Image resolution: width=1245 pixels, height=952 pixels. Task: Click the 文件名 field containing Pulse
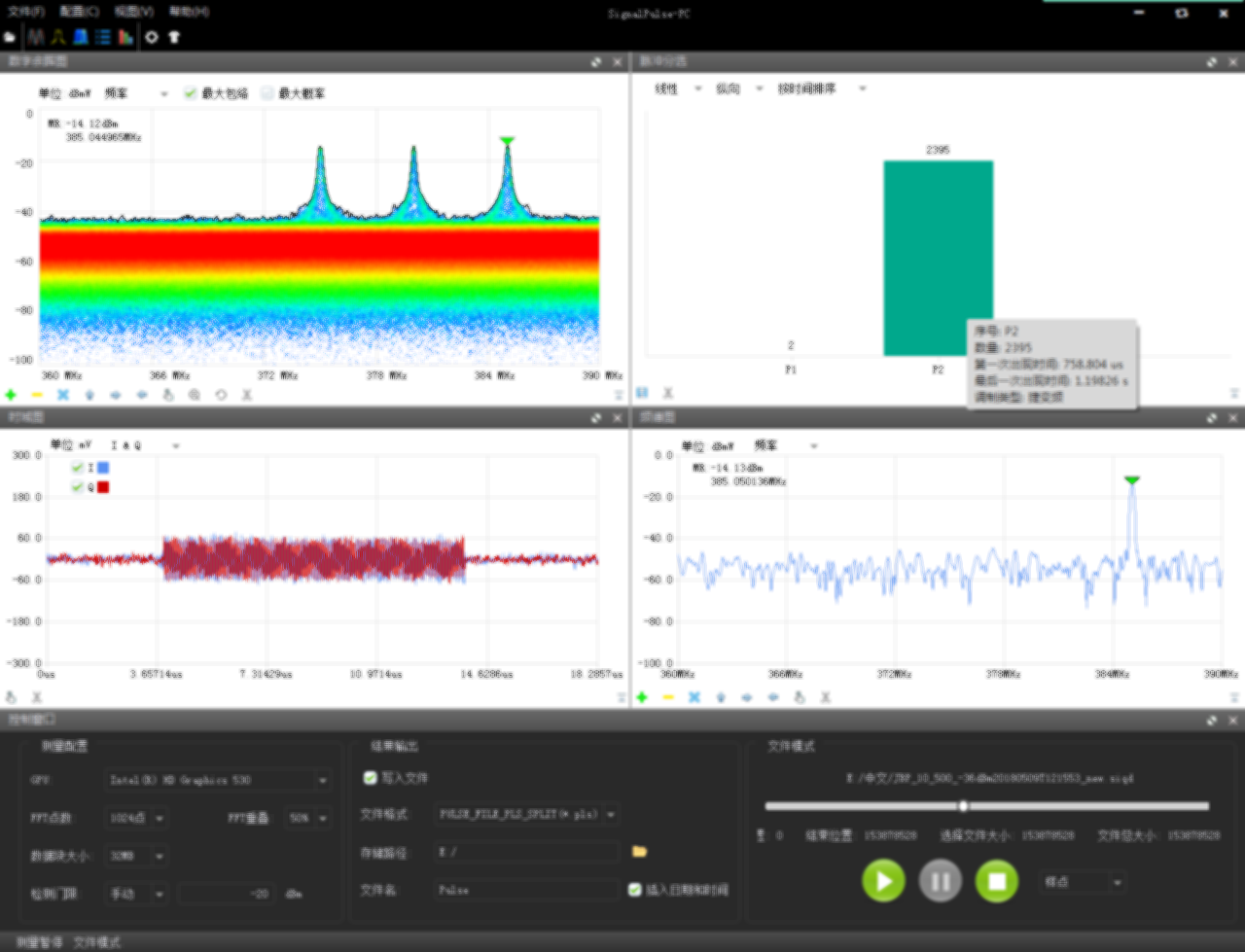pos(527,890)
